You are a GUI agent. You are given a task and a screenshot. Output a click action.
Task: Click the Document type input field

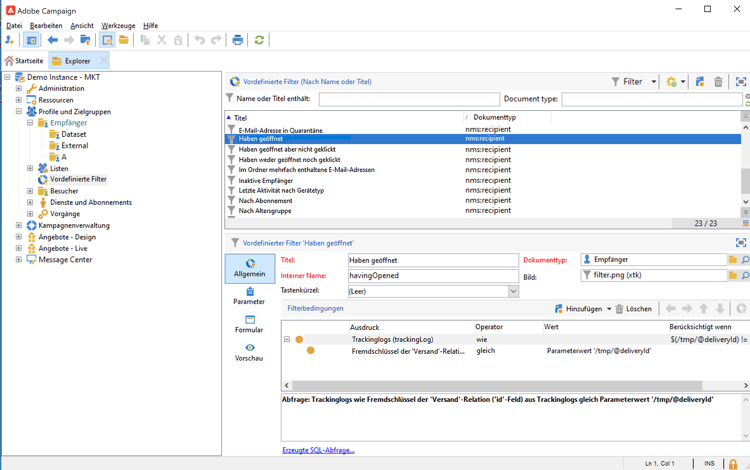coord(652,99)
